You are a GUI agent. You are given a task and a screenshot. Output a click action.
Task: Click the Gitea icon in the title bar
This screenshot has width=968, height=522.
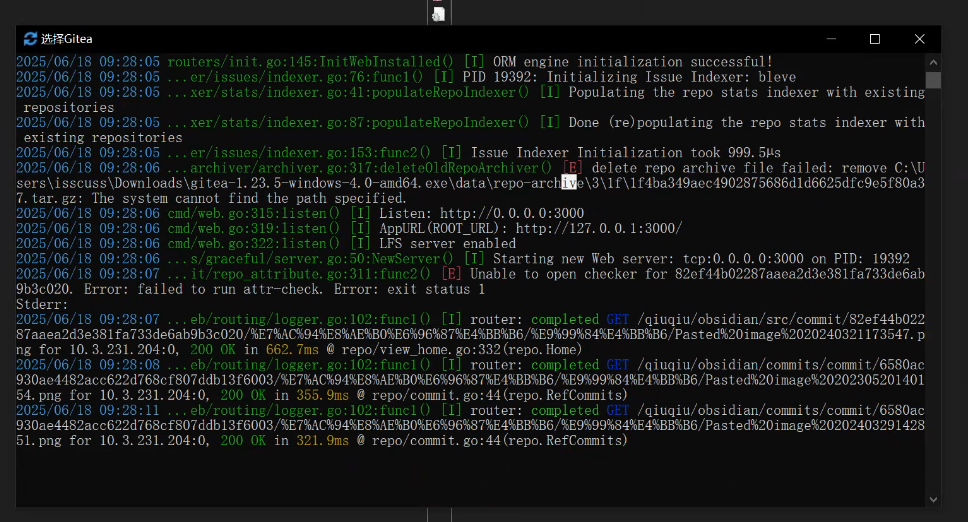(x=30, y=39)
